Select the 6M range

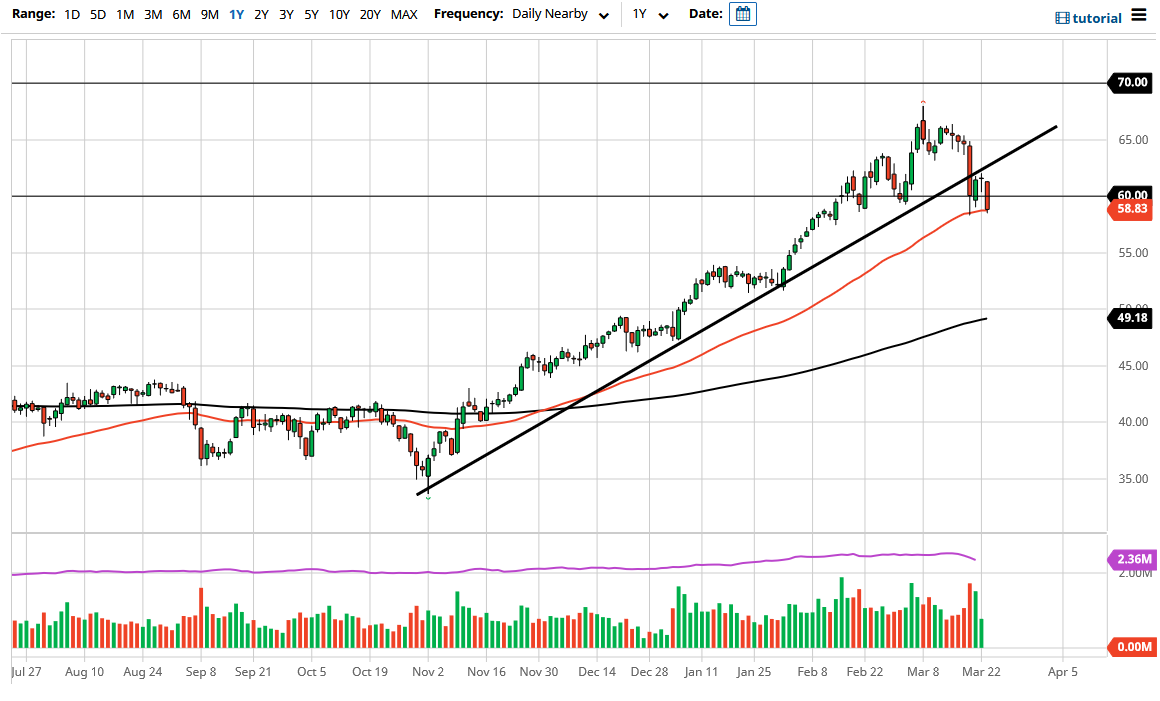click(x=180, y=15)
